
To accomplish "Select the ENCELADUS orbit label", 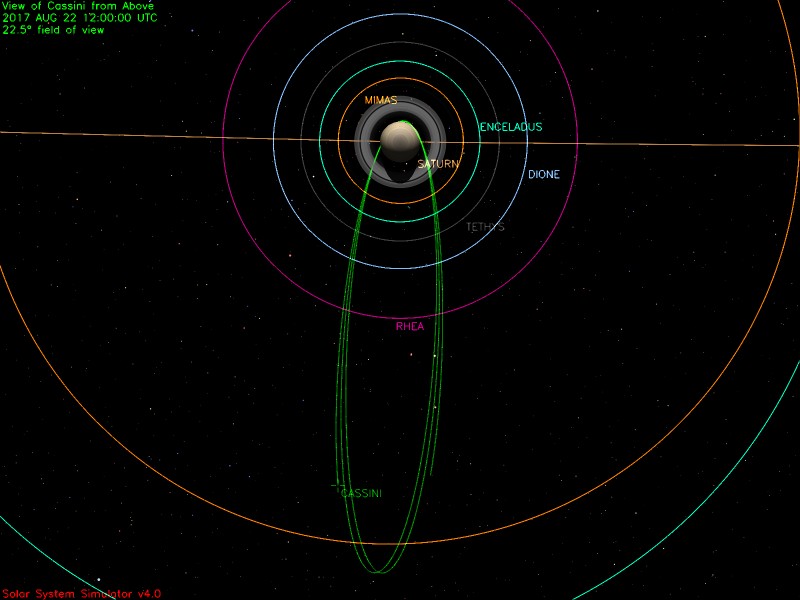I will click(511, 127).
